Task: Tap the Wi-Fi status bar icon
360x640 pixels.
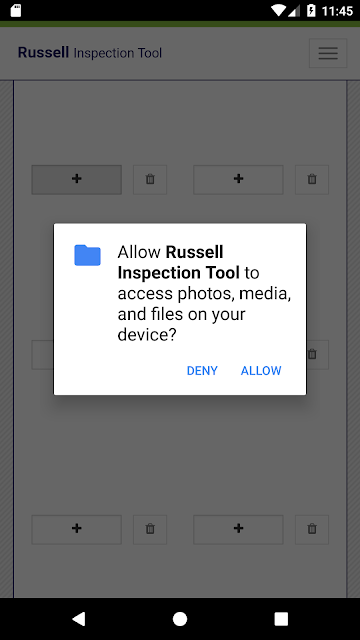Action: [278, 11]
